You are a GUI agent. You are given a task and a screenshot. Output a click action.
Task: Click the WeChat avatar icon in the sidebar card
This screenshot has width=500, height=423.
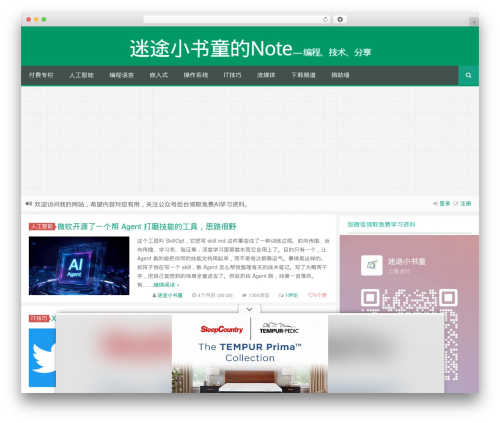point(372,265)
